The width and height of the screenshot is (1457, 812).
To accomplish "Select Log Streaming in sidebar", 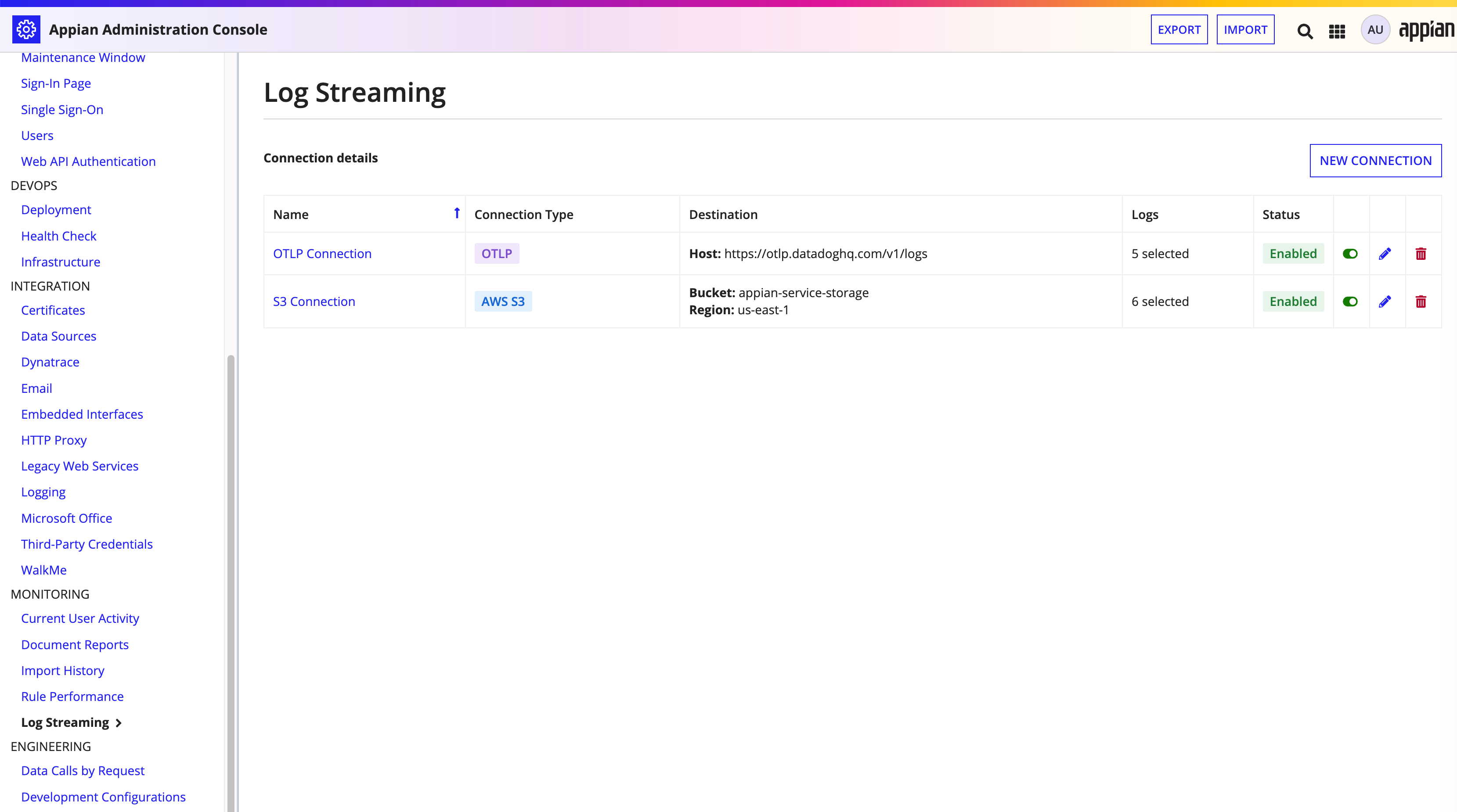I will click(65, 722).
